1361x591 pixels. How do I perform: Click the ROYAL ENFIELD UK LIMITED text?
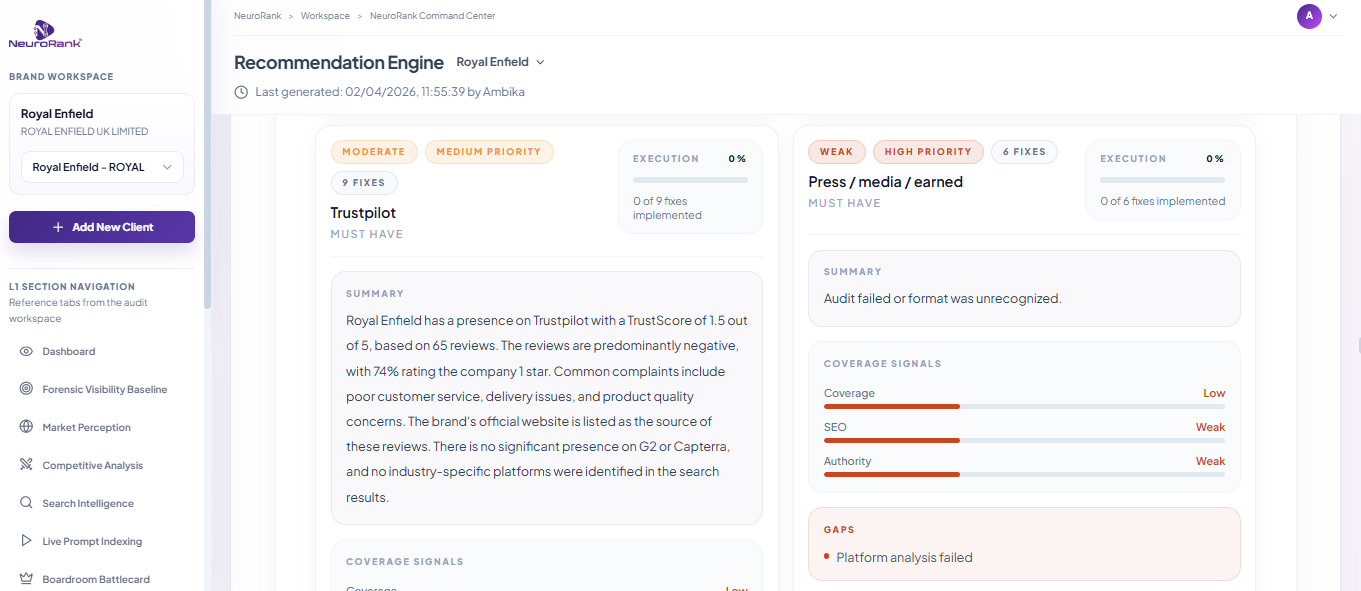click(x=85, y=132)
